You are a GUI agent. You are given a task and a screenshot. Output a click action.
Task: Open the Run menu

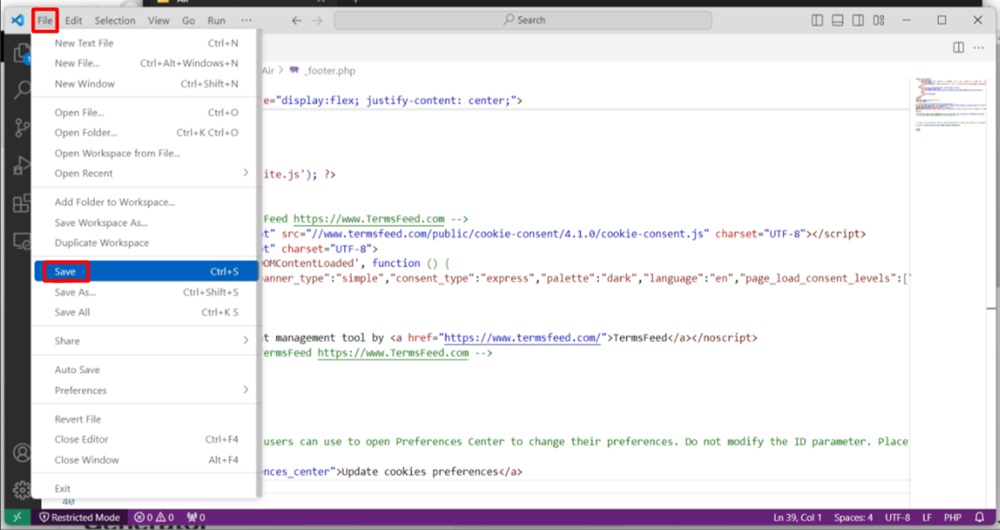(x=216, y=20)
